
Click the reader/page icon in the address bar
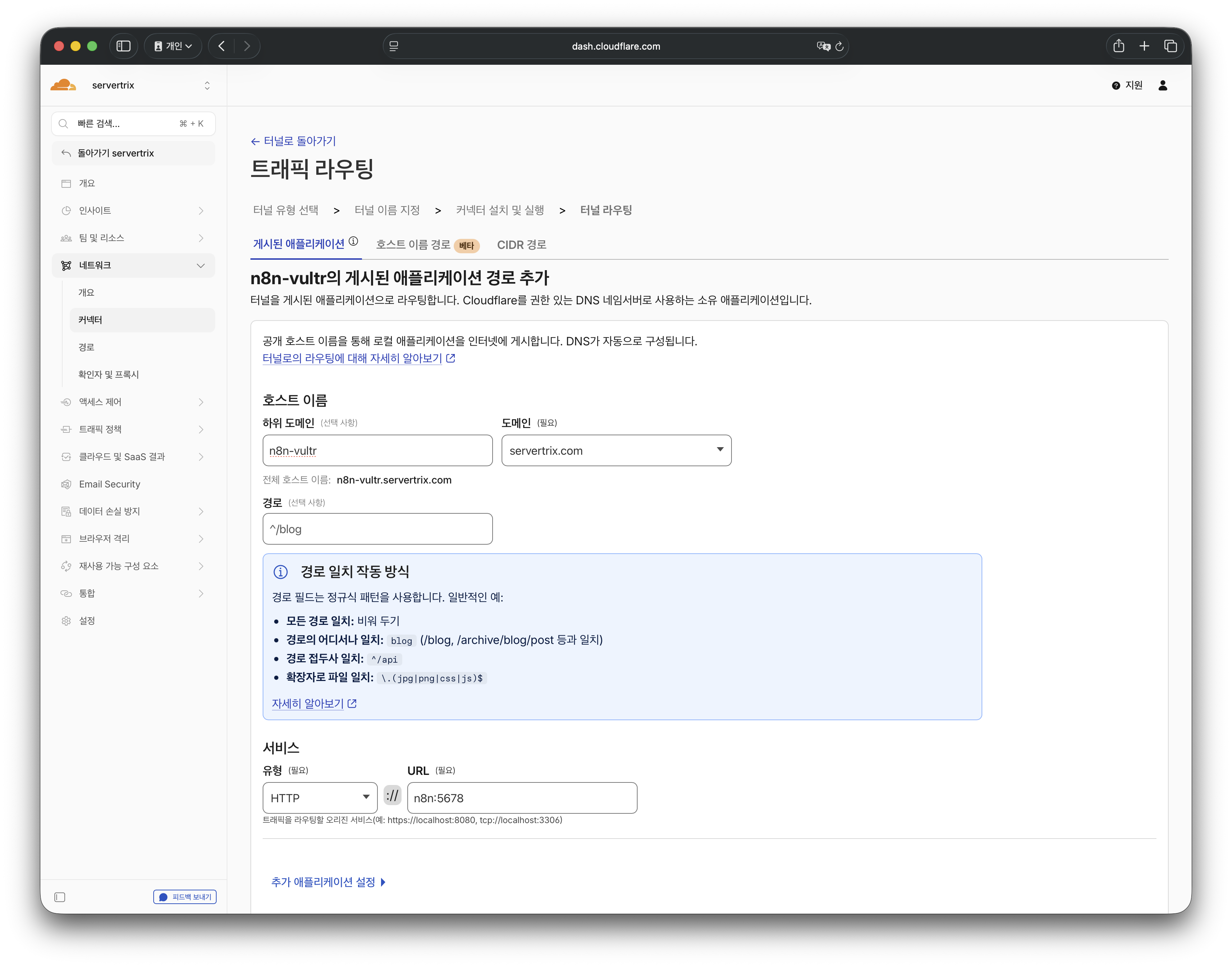[394, 46]
